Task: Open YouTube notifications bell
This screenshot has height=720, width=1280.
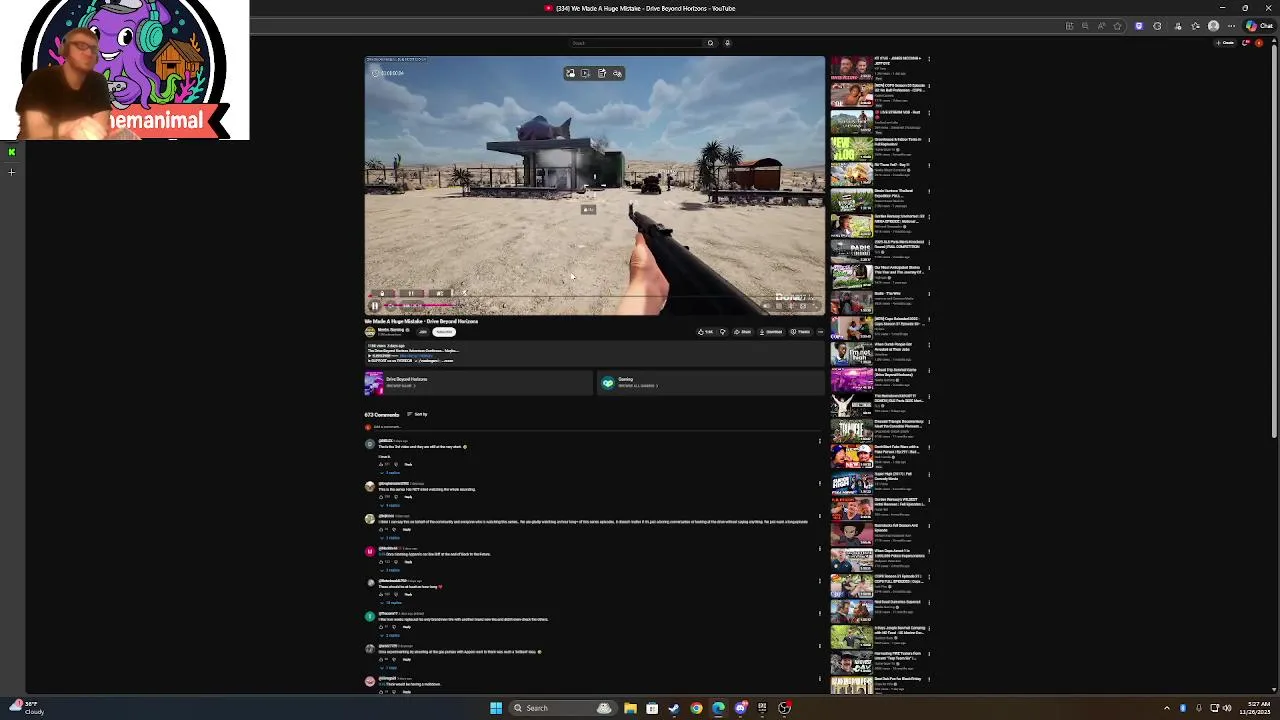Action: click(1246, 43)
